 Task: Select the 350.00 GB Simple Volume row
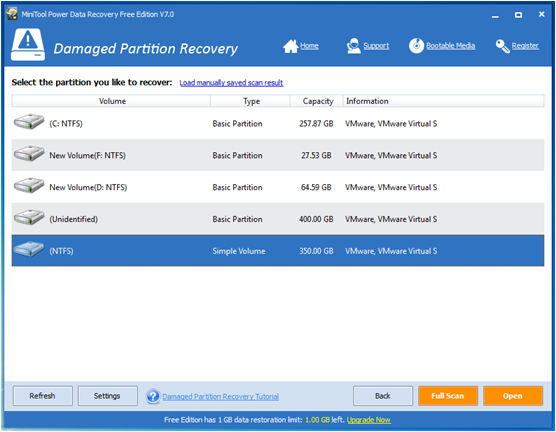[278, 250]
